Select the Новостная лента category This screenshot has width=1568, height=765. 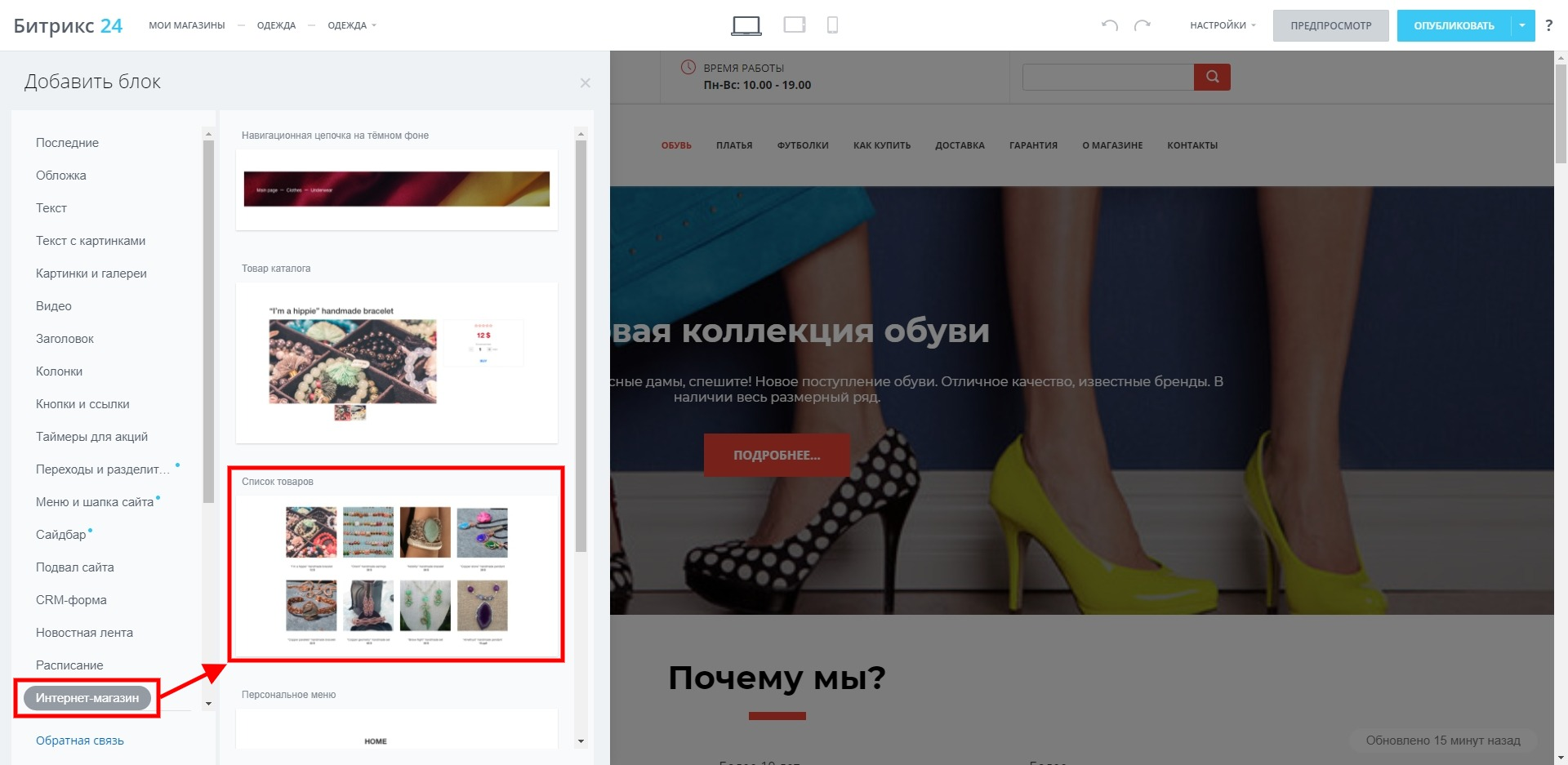pyautogui.click(x=84, y=633)
